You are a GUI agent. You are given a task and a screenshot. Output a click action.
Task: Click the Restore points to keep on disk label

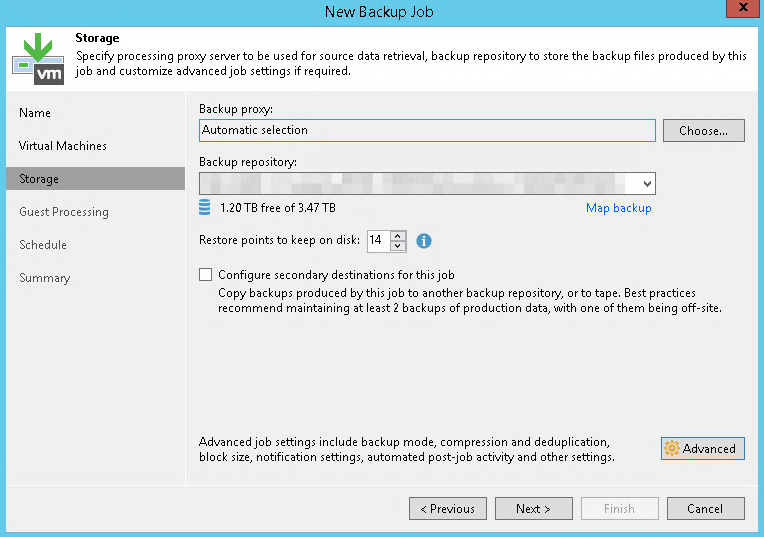(279, 240)
